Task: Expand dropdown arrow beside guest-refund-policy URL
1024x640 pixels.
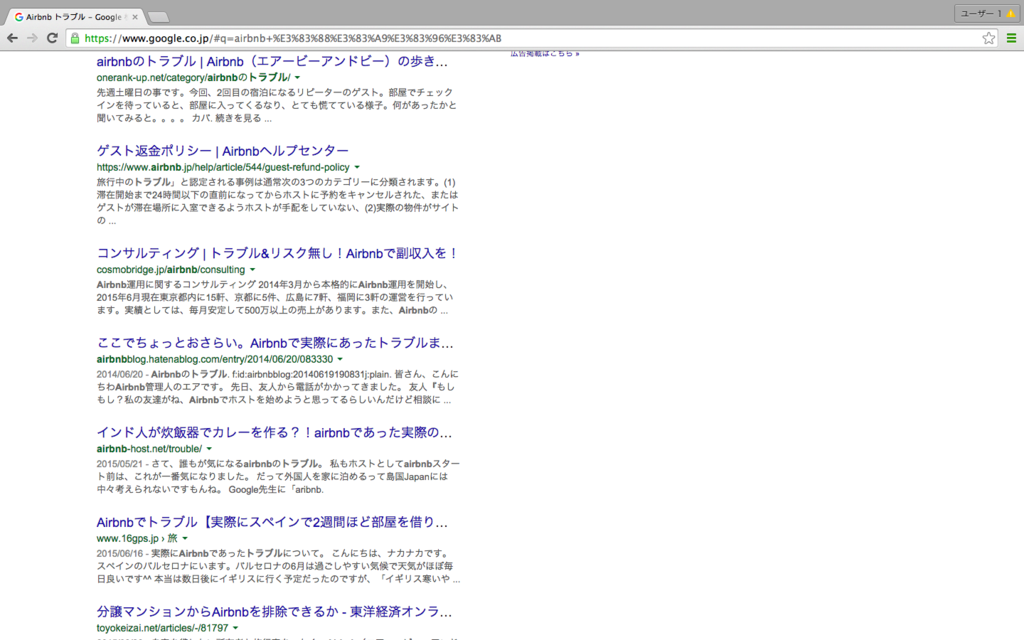Action: click(357, 167)
